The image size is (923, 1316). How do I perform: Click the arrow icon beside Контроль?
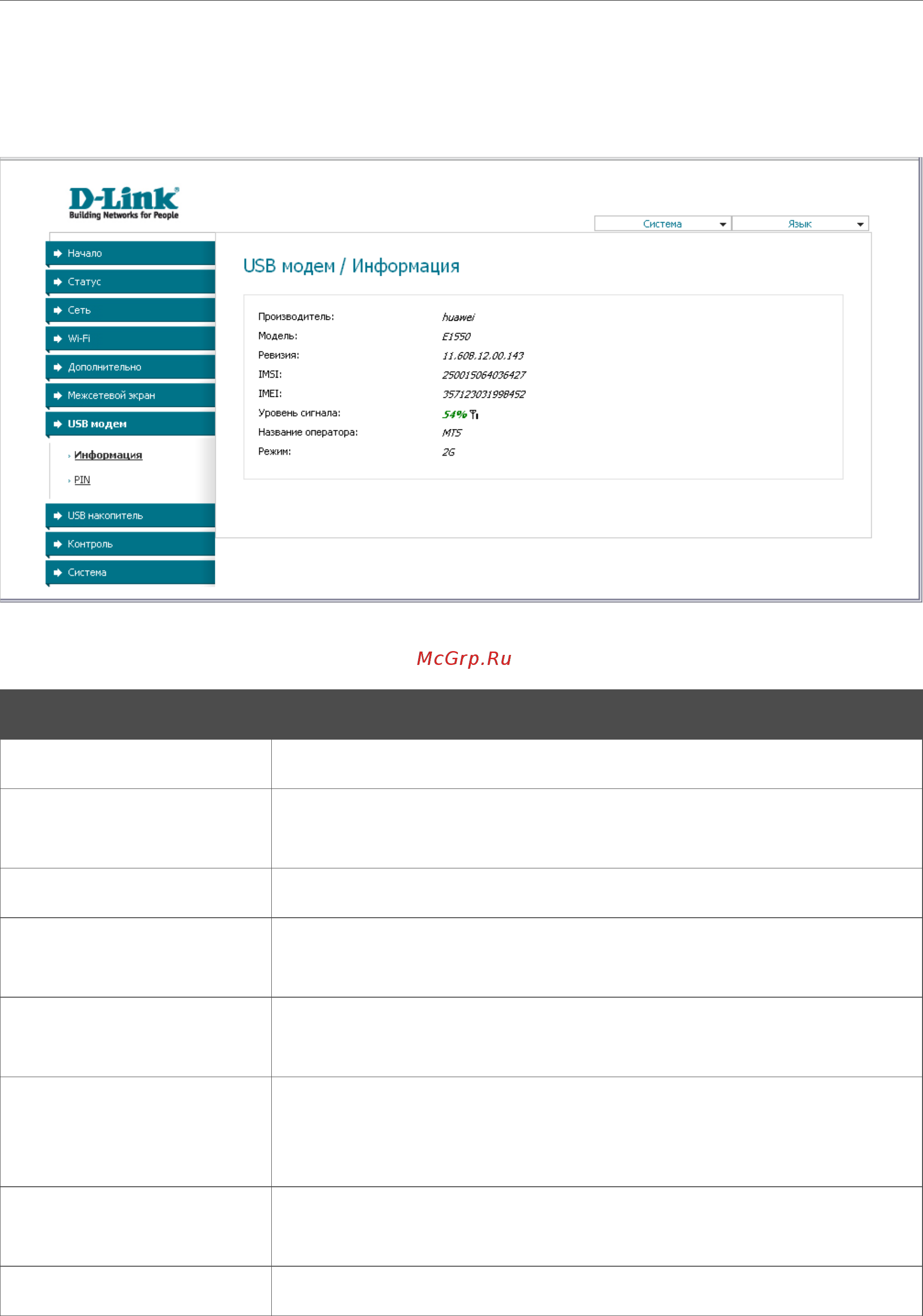[x=57, y=544]
